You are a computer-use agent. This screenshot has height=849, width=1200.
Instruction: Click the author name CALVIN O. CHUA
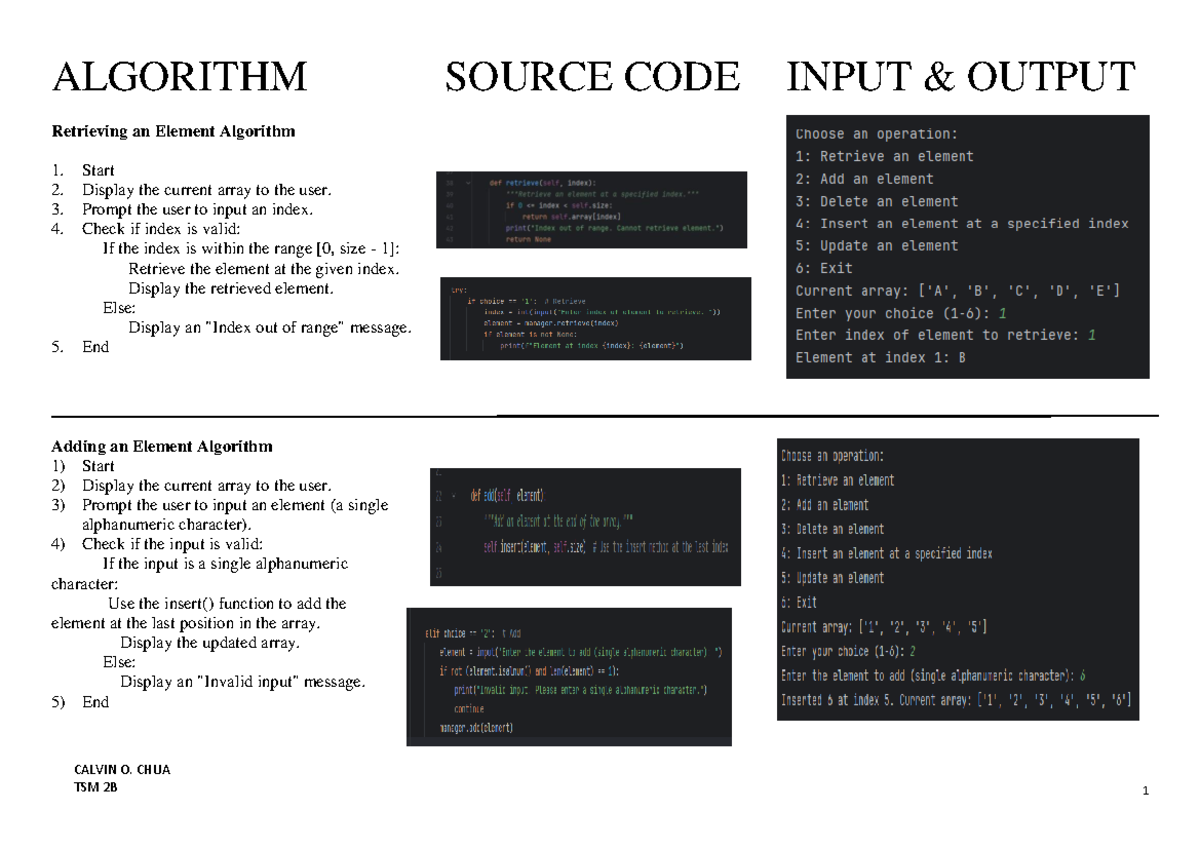(x=123, y=770)
